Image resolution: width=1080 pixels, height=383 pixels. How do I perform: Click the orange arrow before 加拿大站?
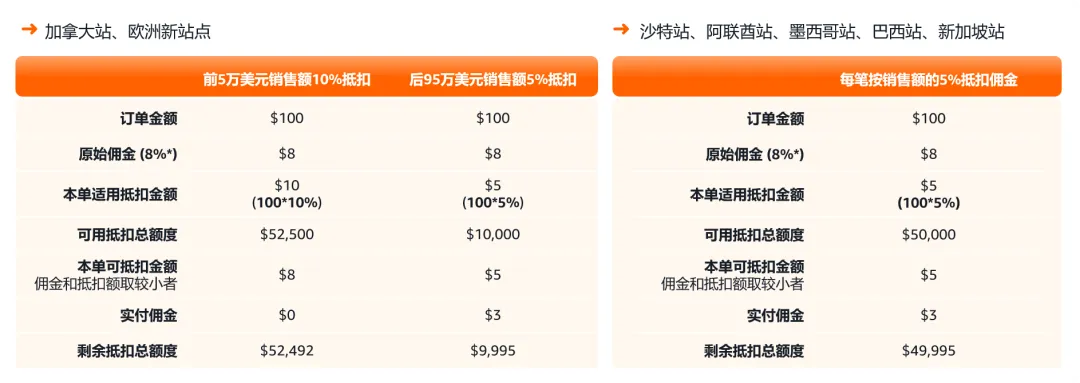pos(29,30)
